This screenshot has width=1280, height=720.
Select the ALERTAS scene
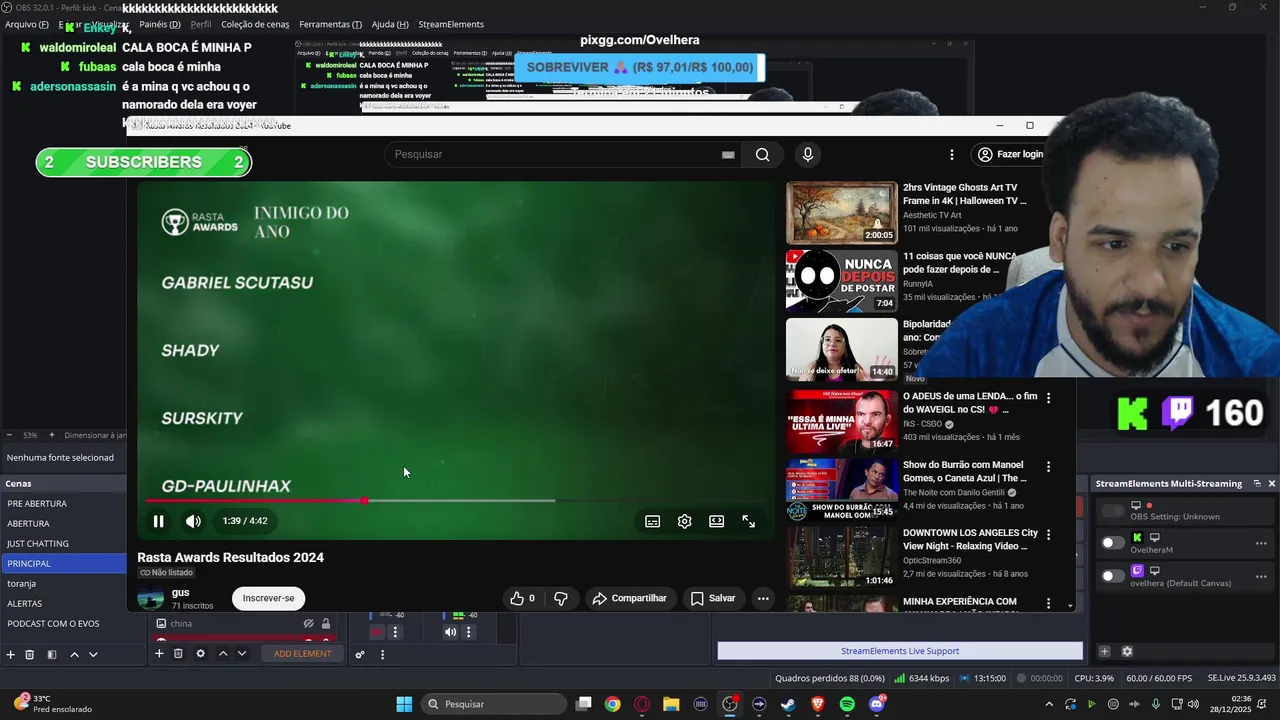[x=63, y=604]
